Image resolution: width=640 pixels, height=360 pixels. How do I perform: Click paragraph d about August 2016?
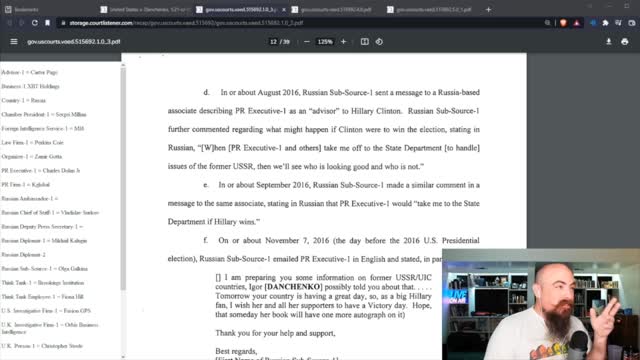click(324, 129)
